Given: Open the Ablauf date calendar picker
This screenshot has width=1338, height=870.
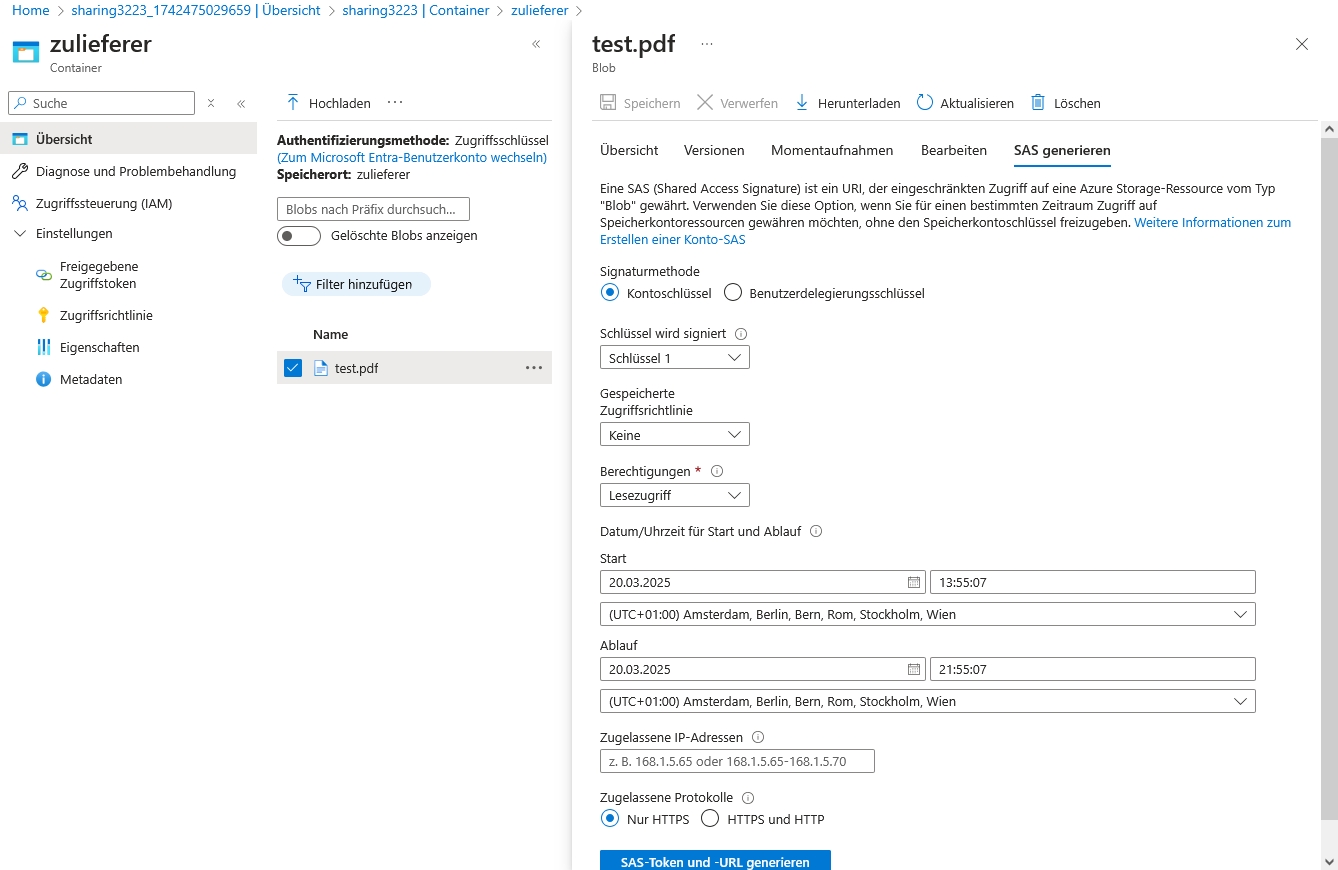Looking at the screenshot, I should [x=913, y=669].
